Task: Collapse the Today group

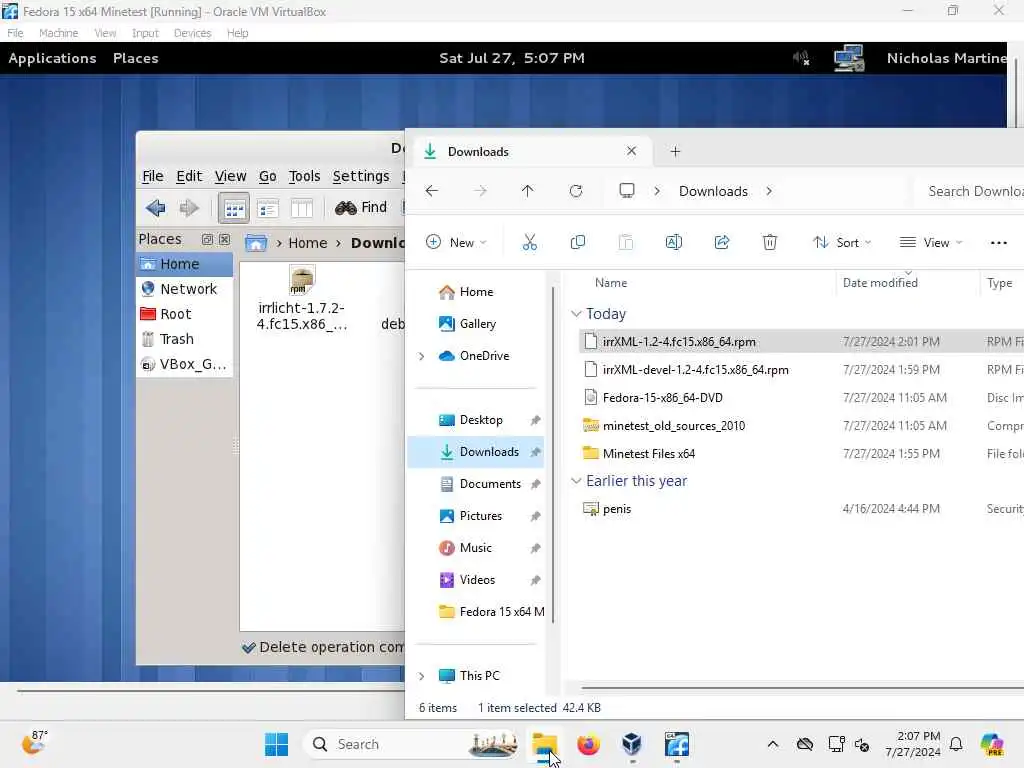Action: [x=576, y=314]
